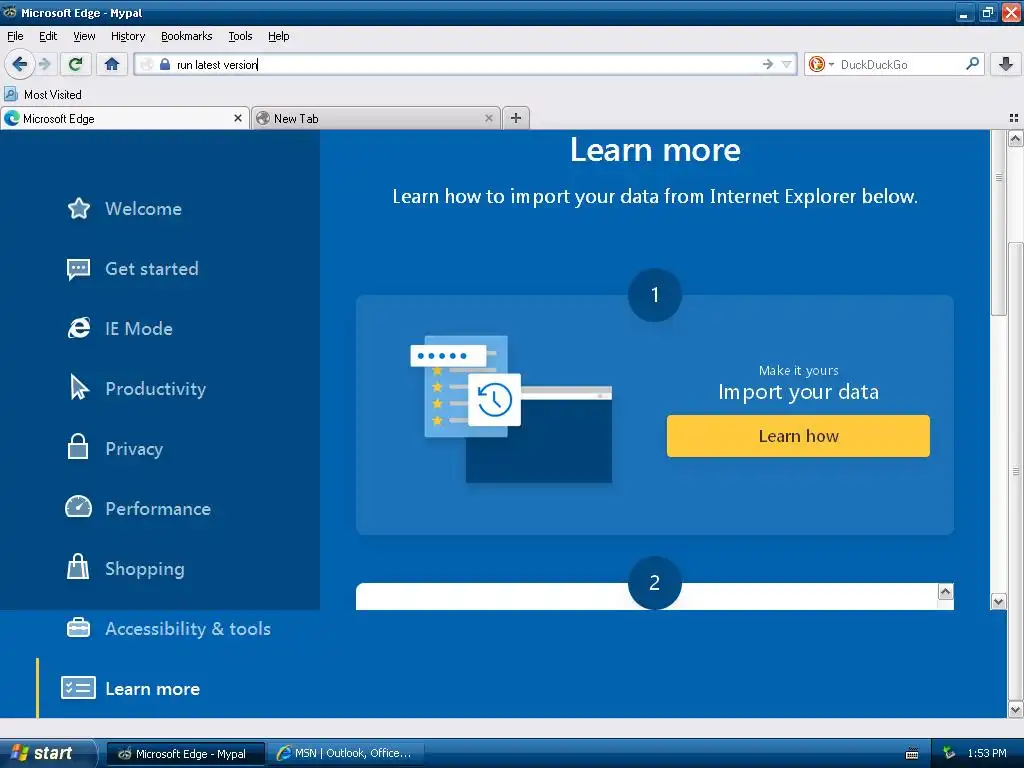Click the IE Mode Internet Explorer icon
This screenshot has height=768, width=1024.
pyautogui.click(x=78, y=328)
